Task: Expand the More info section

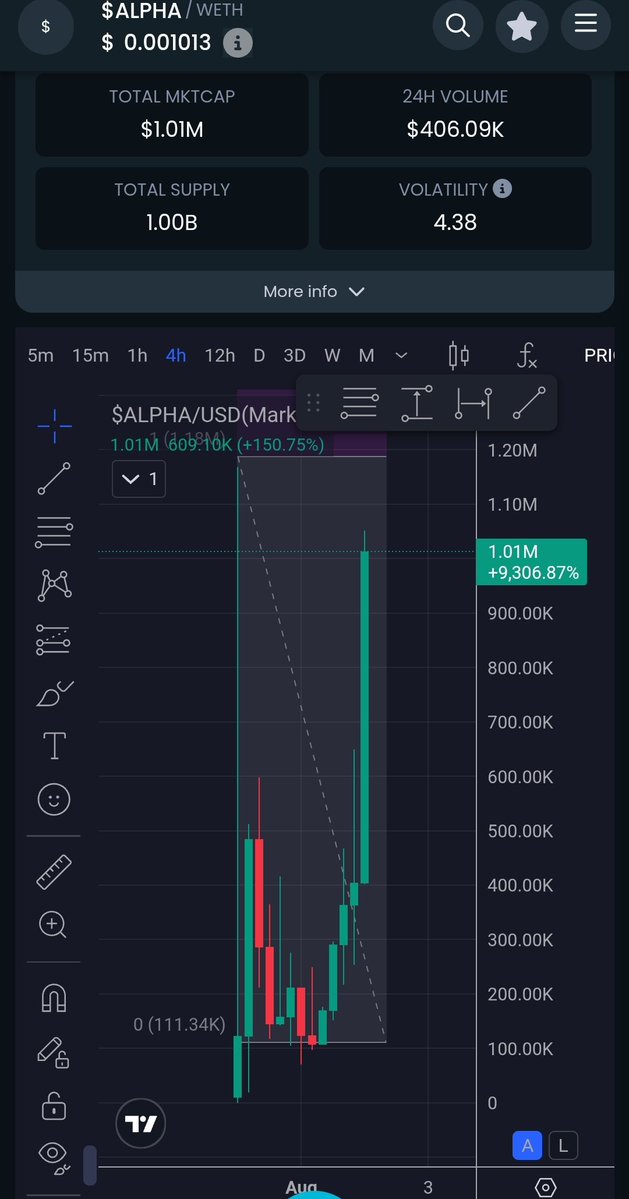Action: click(x=314, y=291)
